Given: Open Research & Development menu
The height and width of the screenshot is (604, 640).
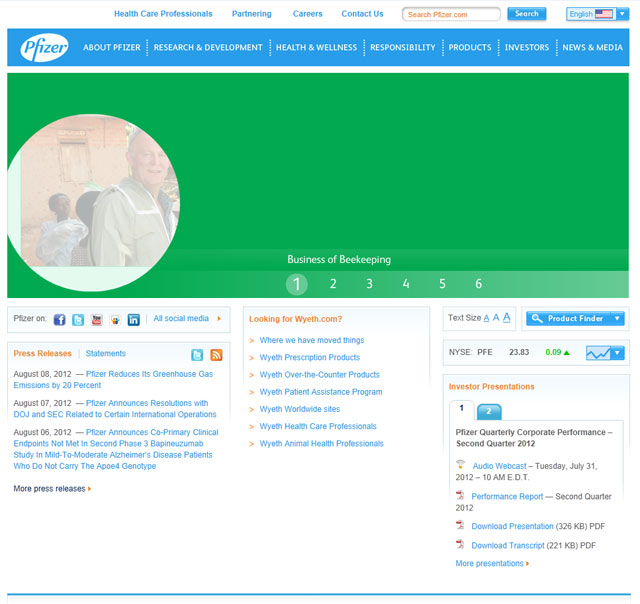Looking at the screenshot, I should (208, 47).
